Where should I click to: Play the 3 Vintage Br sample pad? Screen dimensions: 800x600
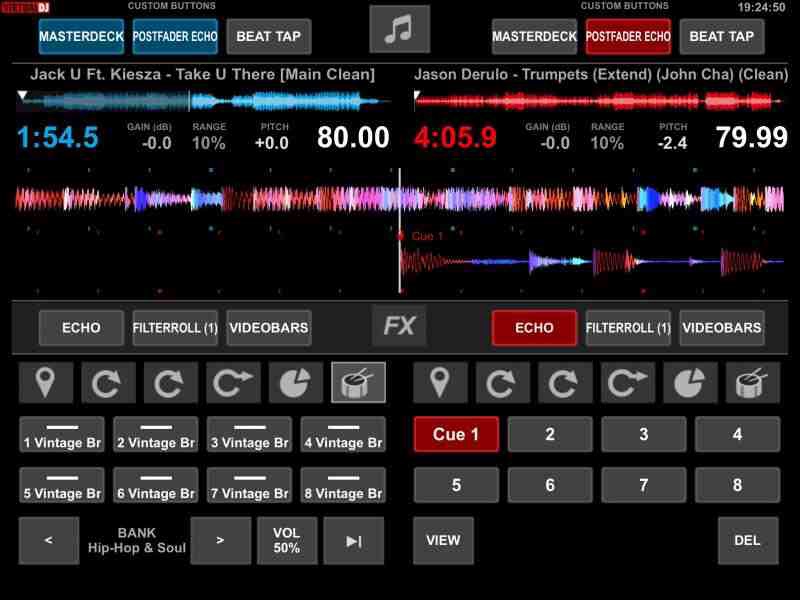(x=249, y=435)
